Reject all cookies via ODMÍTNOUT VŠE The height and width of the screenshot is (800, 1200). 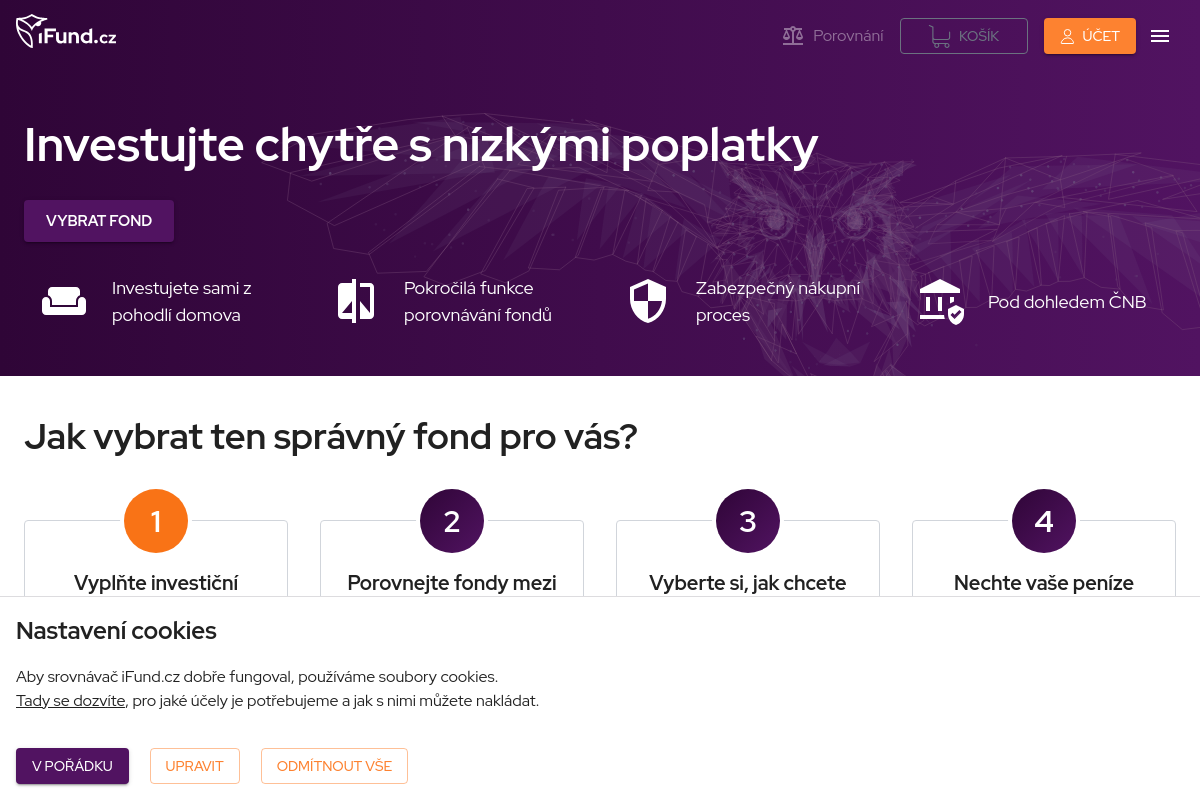[334, 766]
